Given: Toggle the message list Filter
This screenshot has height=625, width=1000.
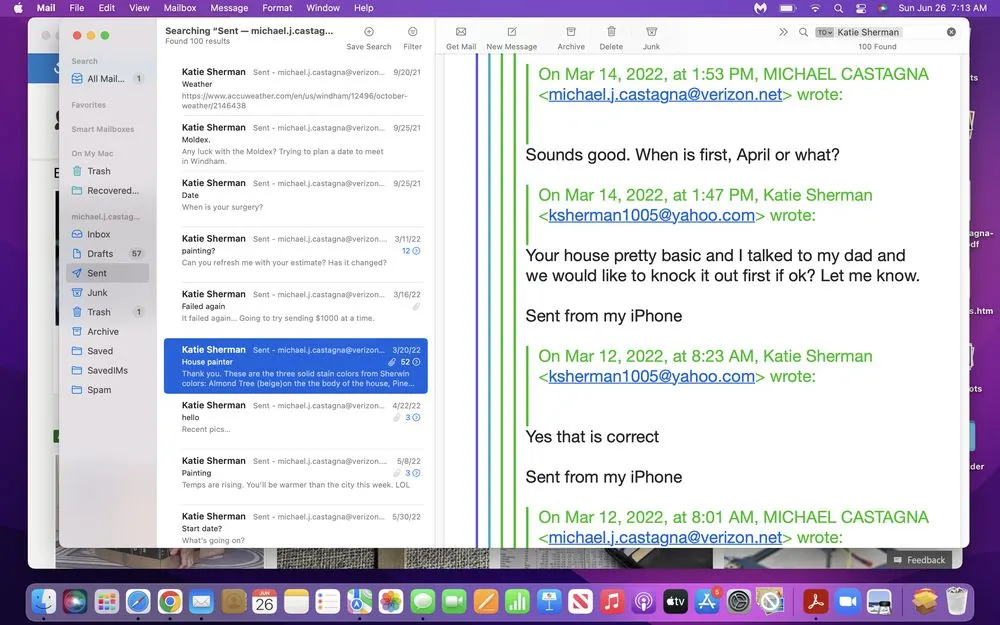Looking at the screenshot, I should tap(412, 33).
